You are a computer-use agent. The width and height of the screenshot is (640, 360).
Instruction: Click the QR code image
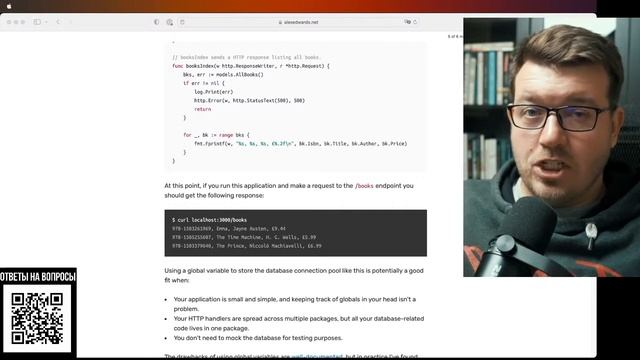click(37, 318)
